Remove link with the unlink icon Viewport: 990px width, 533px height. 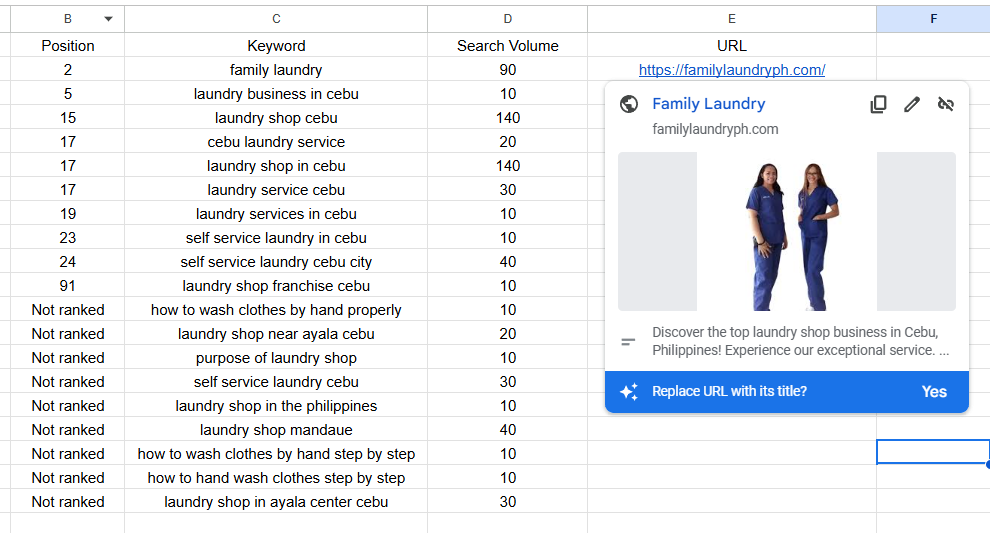click(x=945, y=104)
